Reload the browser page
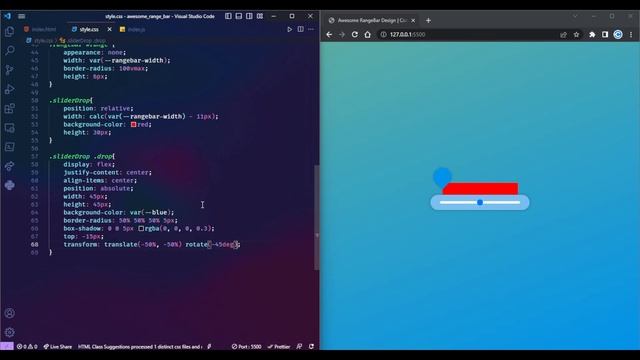The width and height of the screenshot is (640, 360). tap(355, 35)
